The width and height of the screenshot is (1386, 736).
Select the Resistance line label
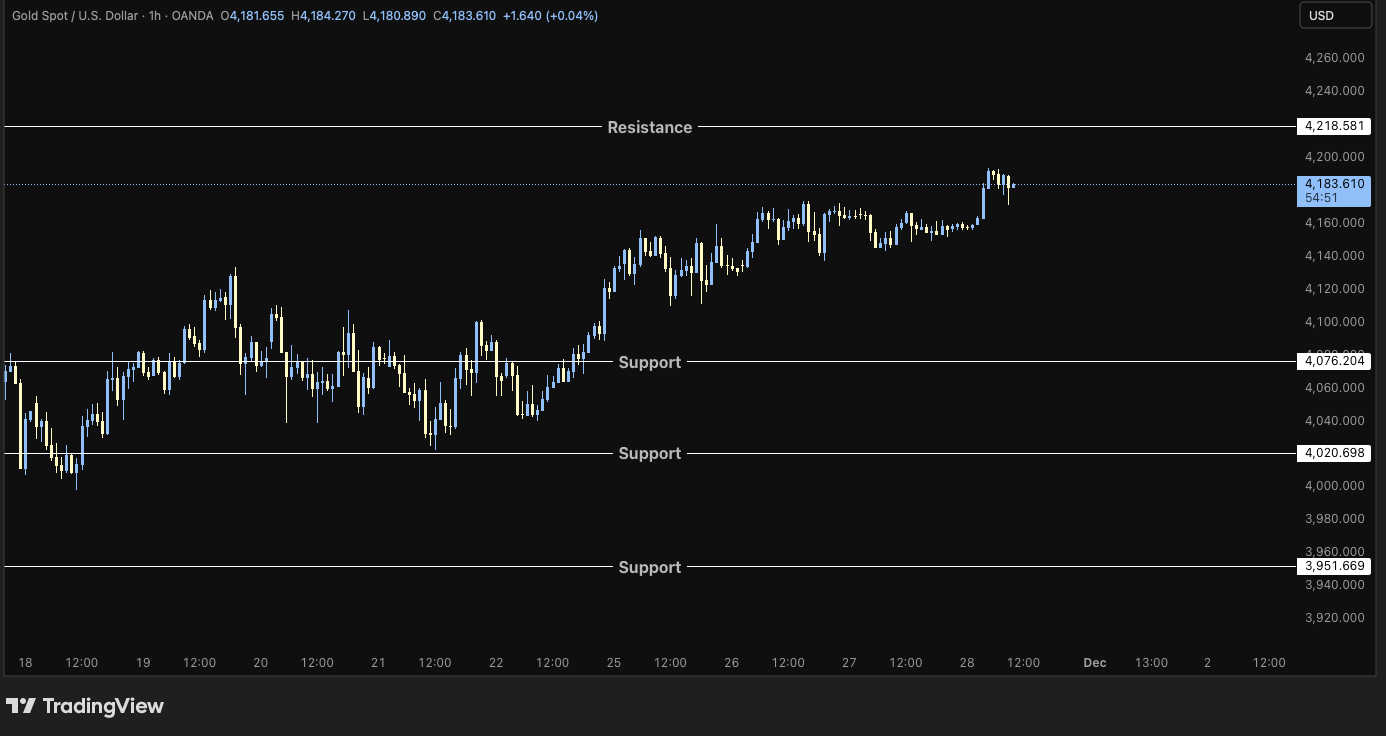(649, 127)
